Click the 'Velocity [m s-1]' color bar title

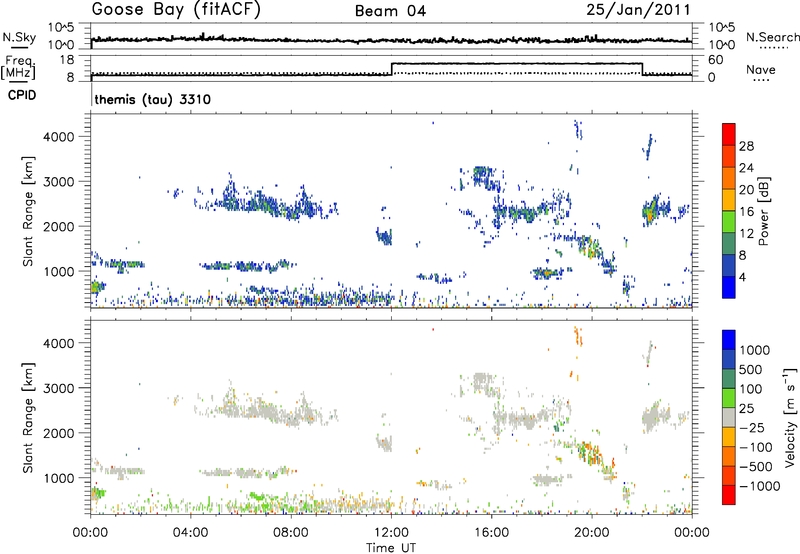tap(790, 417)
